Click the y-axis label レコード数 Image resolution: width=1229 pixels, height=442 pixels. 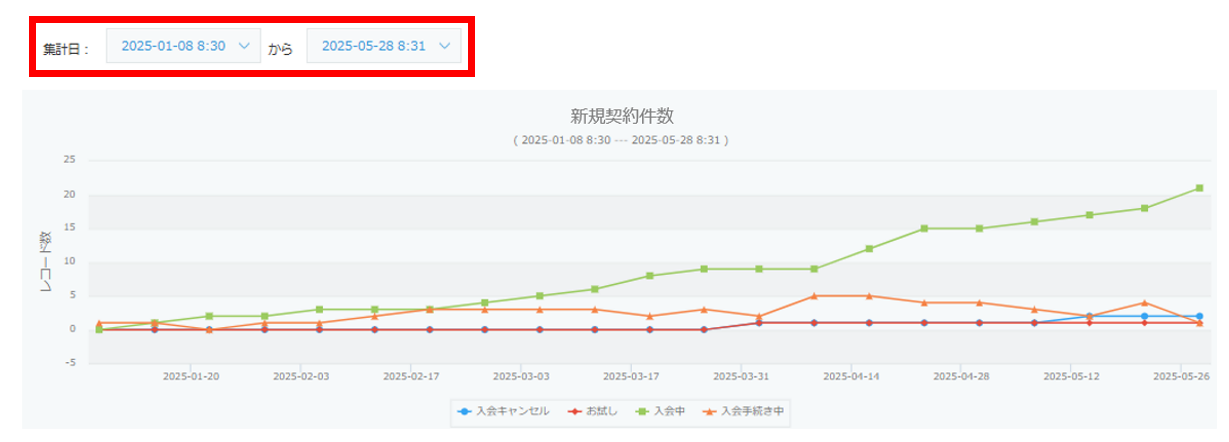tap(46, 262)
